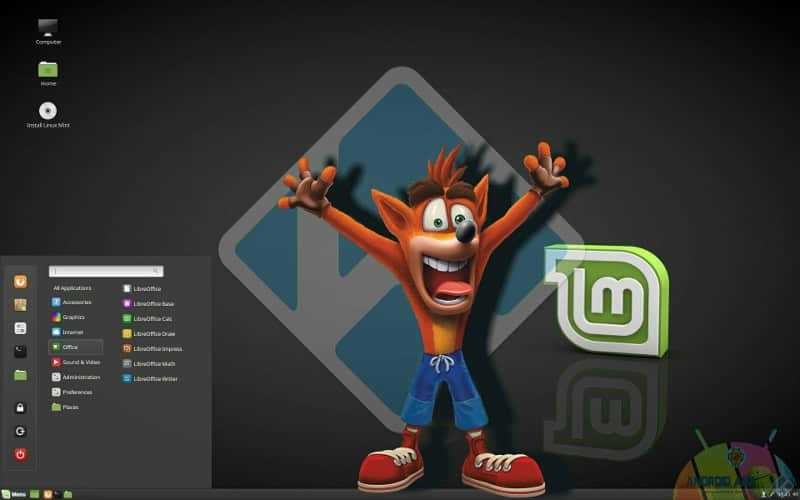Viewport: 800px width, 500px height.
Task: Select the Sound & Video category
Action: click(x=76, y=362)
